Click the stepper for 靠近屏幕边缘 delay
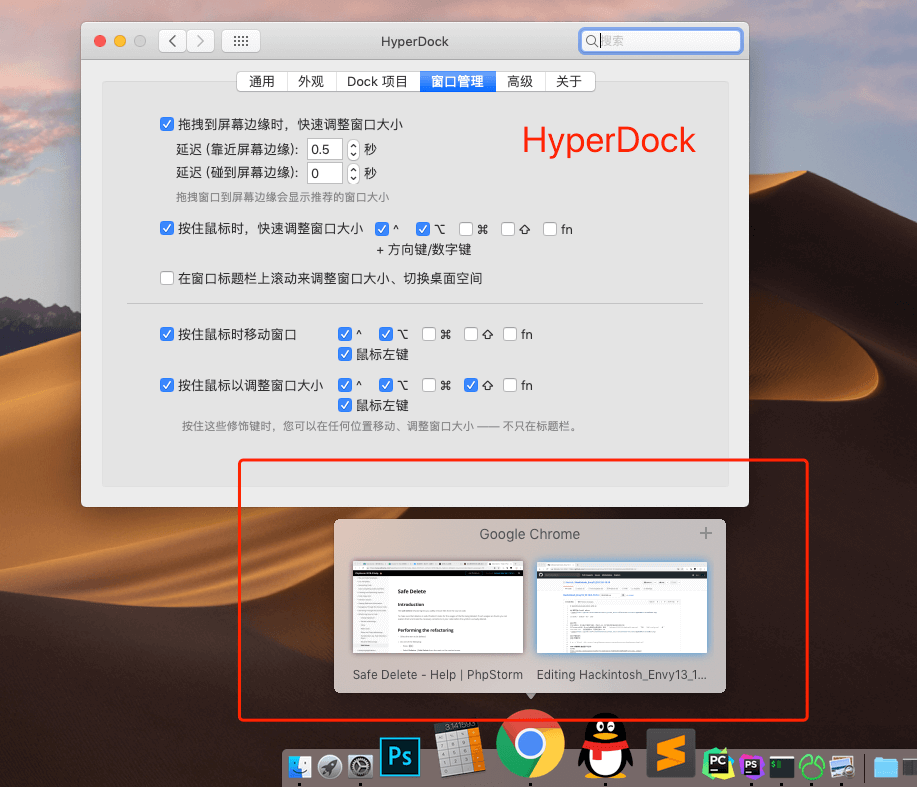917x787 pixels. point(353,149)
